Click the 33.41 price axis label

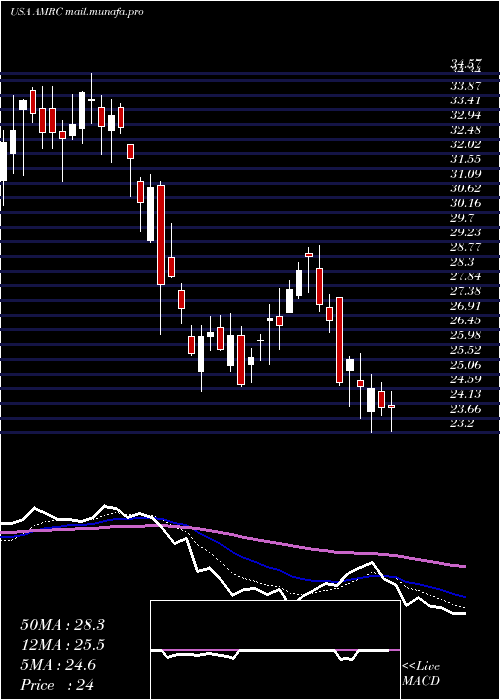coord(465,101)
